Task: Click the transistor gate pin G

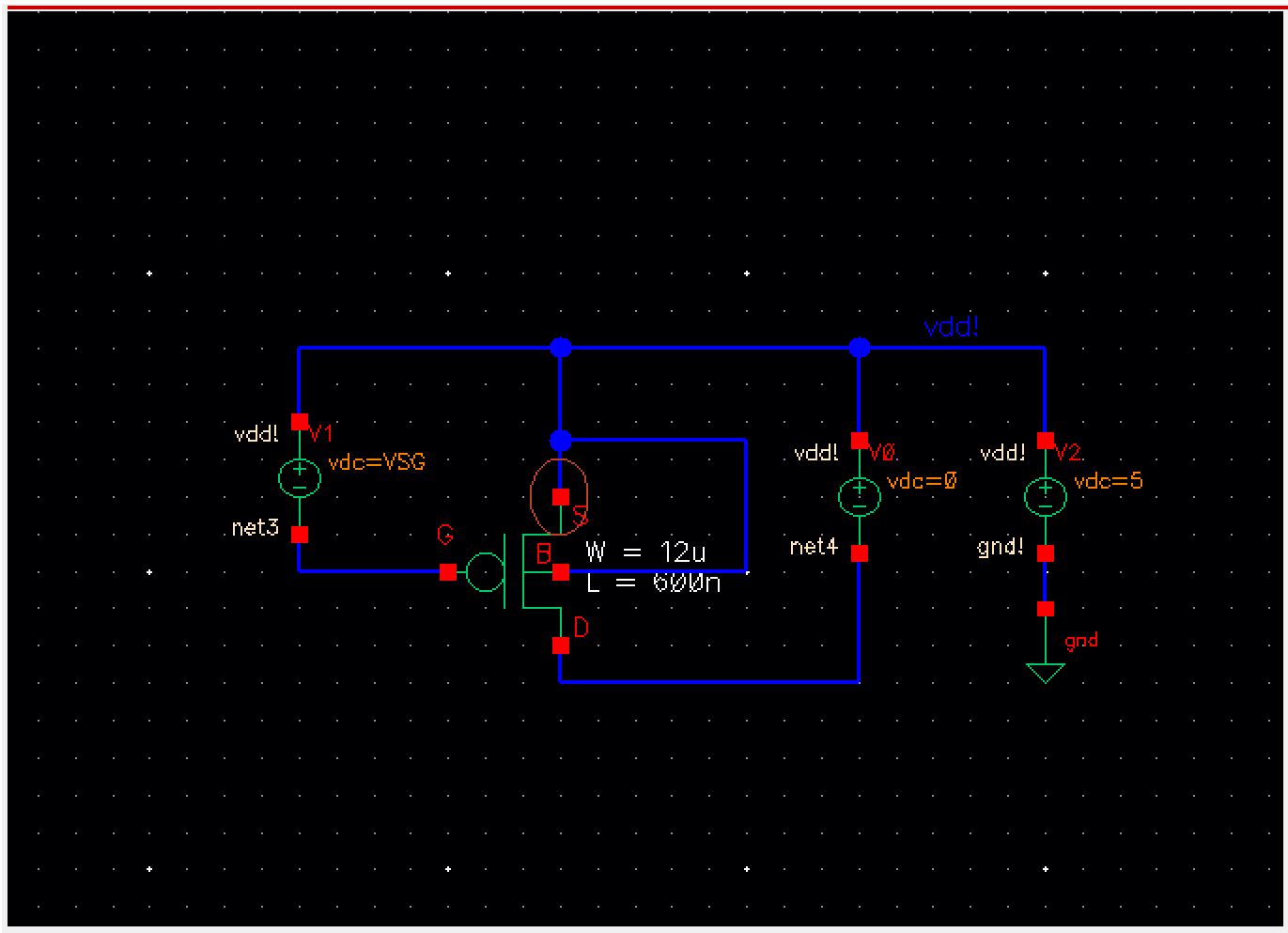Action: click(x=448, y=571)
